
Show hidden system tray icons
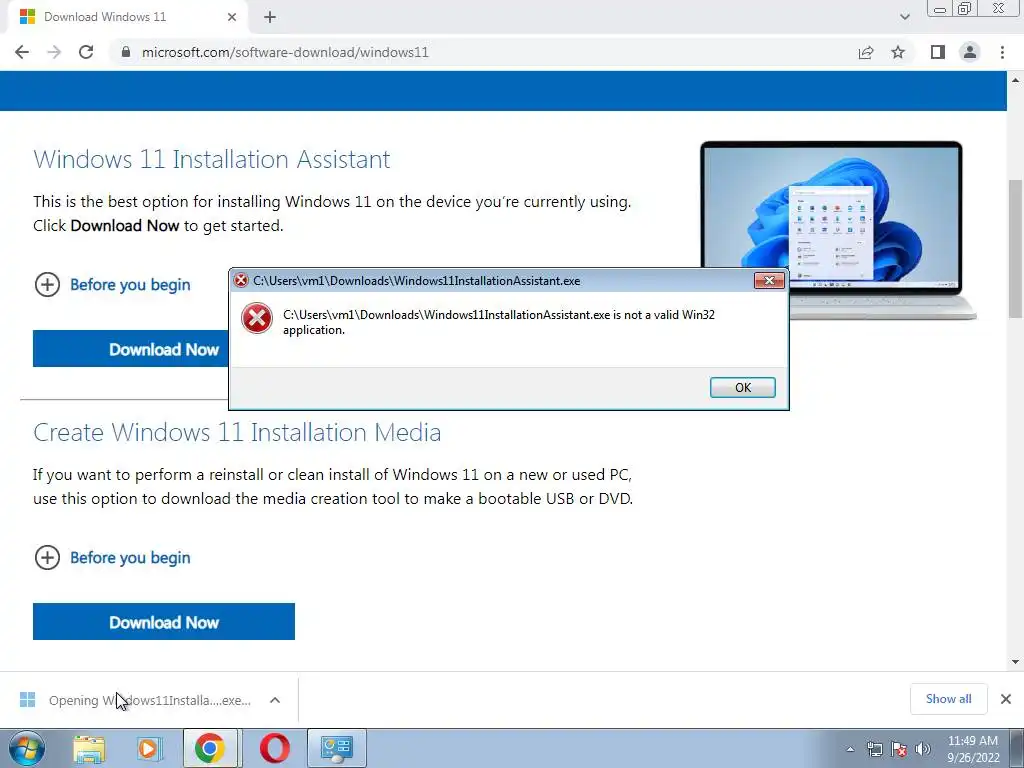850,749
